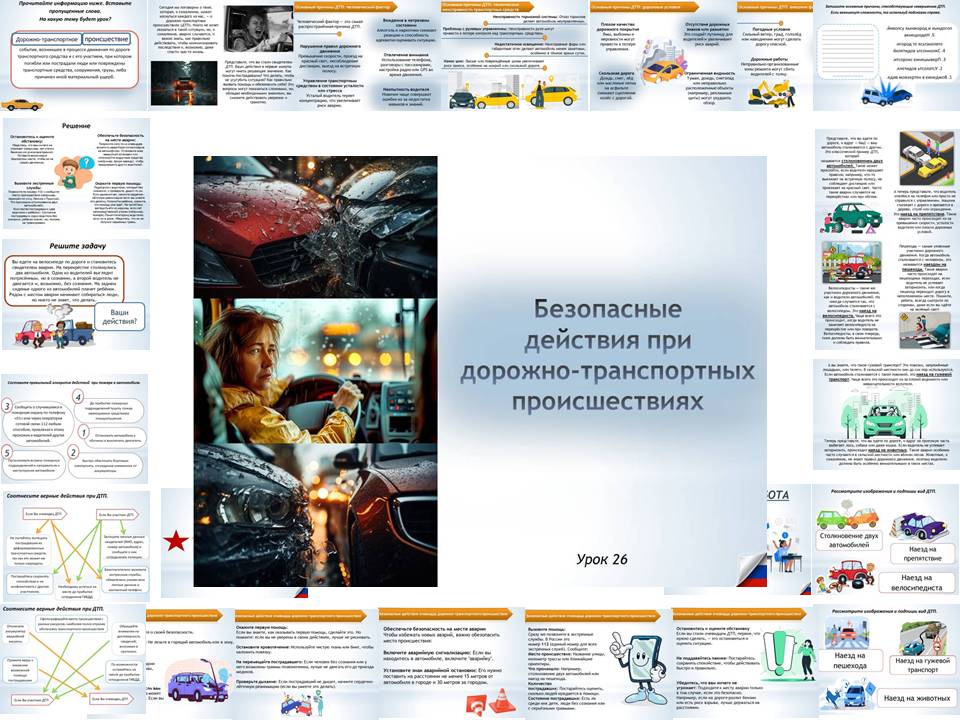The image size is (960, 720).
Task: Click the numbered circle 5 in the algorithm diagram
Action: pyautogui.click(x=7, y=451)
